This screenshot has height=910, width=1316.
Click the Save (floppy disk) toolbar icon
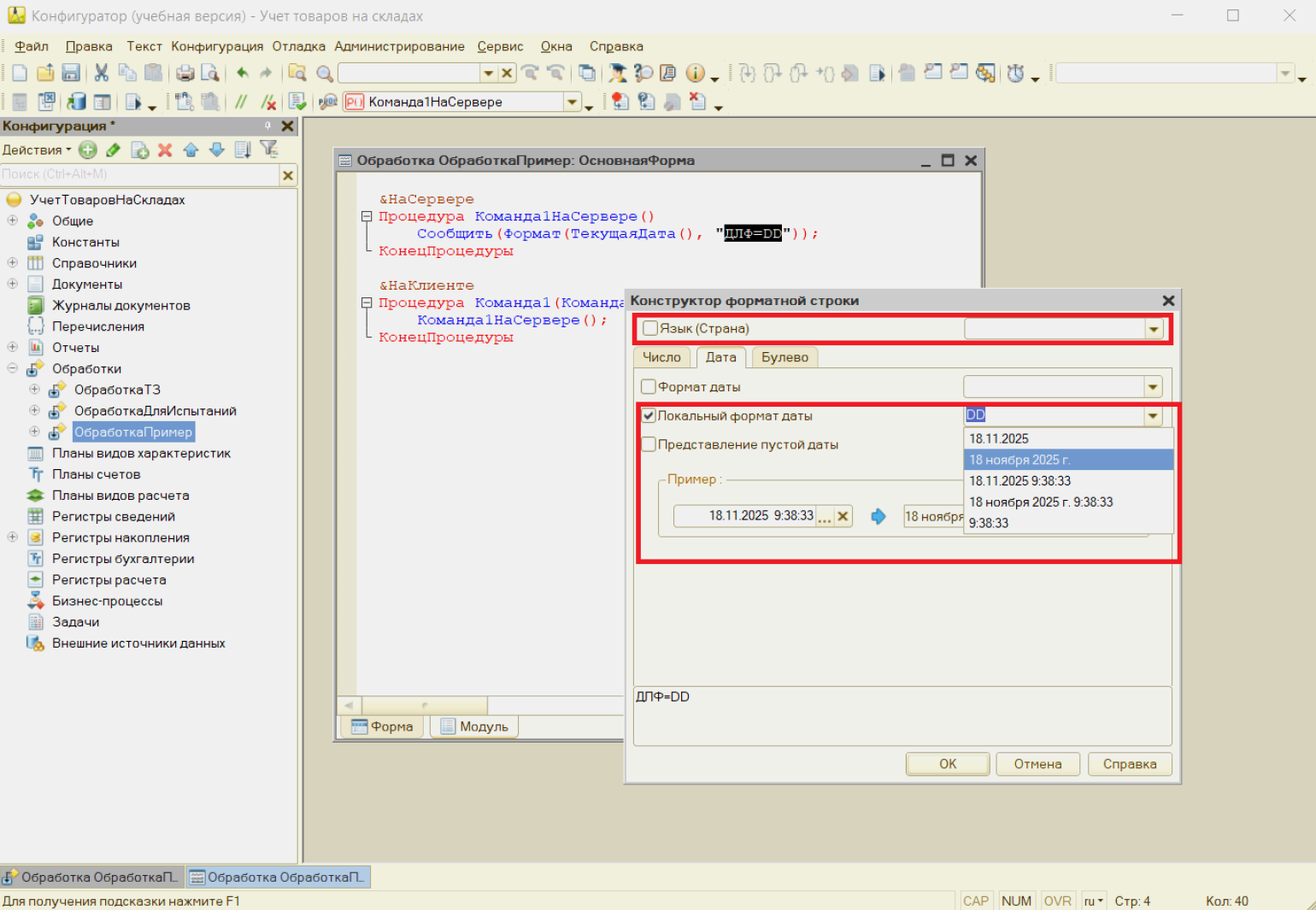point(71,73)
